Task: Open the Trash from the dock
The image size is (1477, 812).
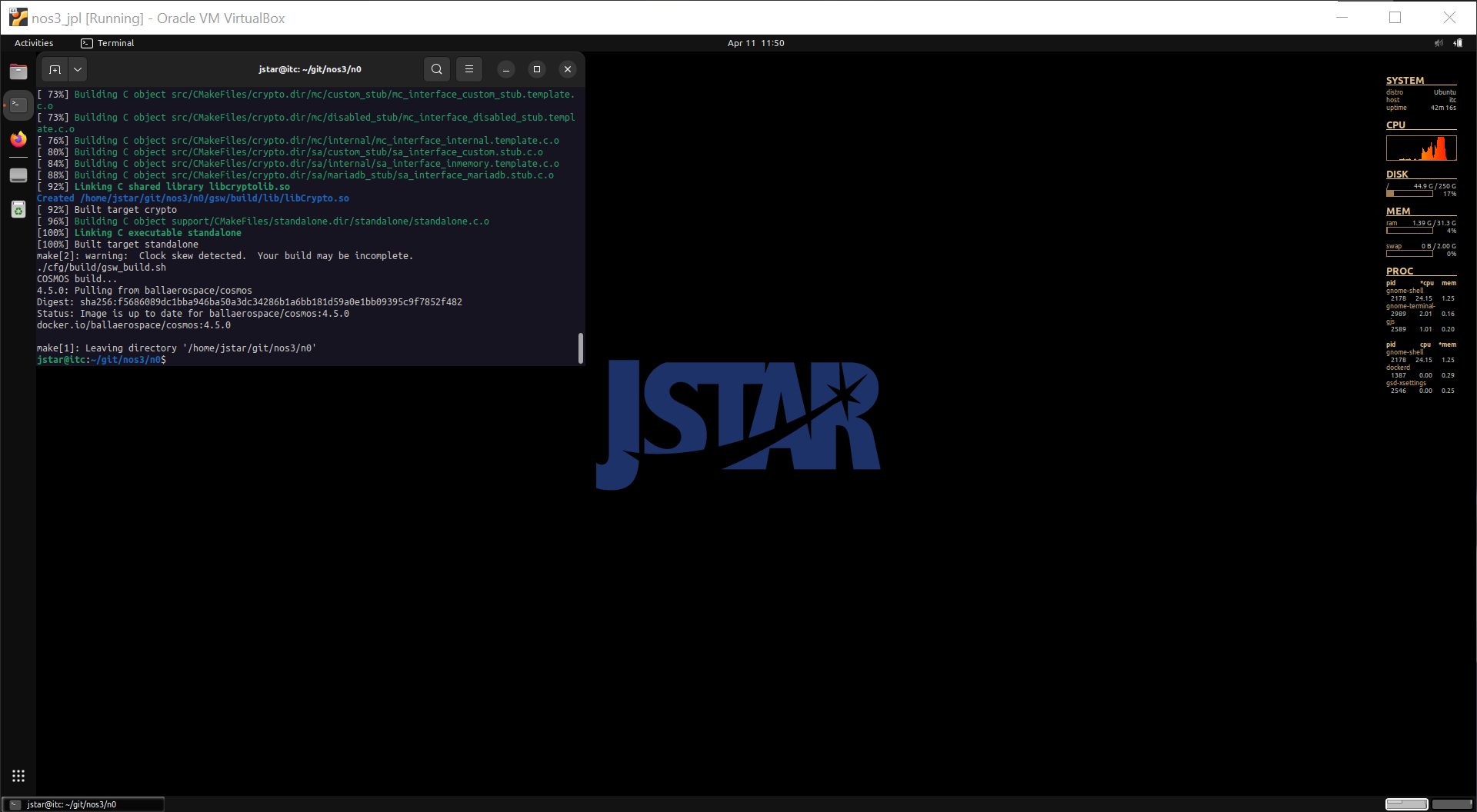Action: coord(18,209)
